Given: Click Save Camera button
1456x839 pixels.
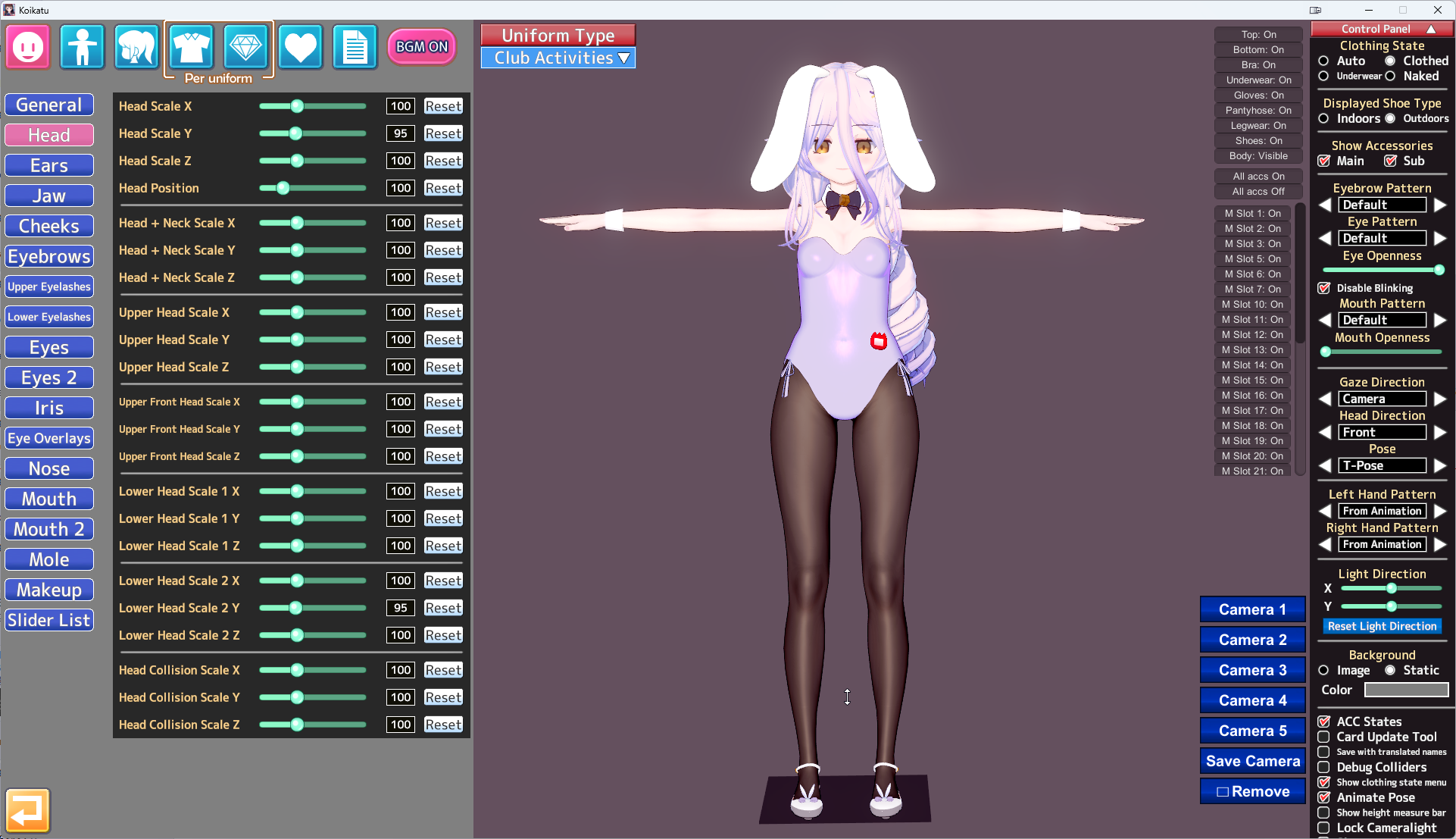Looking at the screenshot, I should tap(1252, 761).
